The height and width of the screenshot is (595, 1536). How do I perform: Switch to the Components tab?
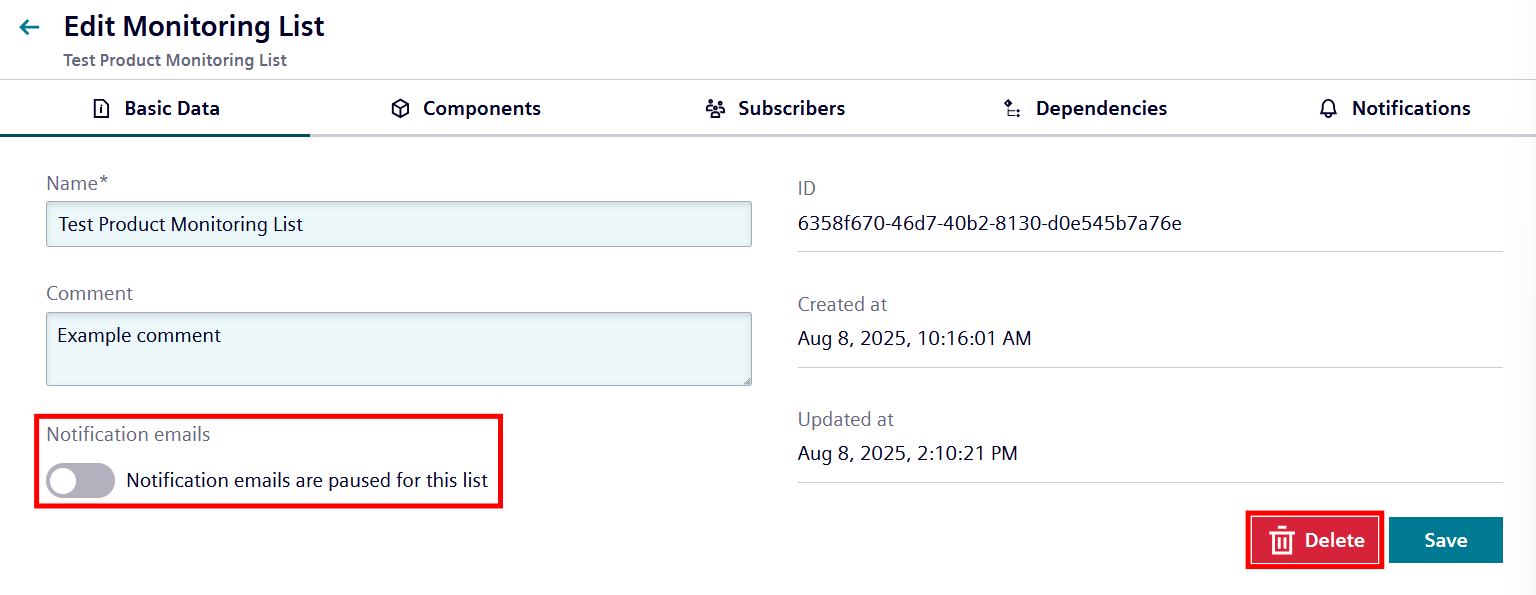tap(465, 107)
